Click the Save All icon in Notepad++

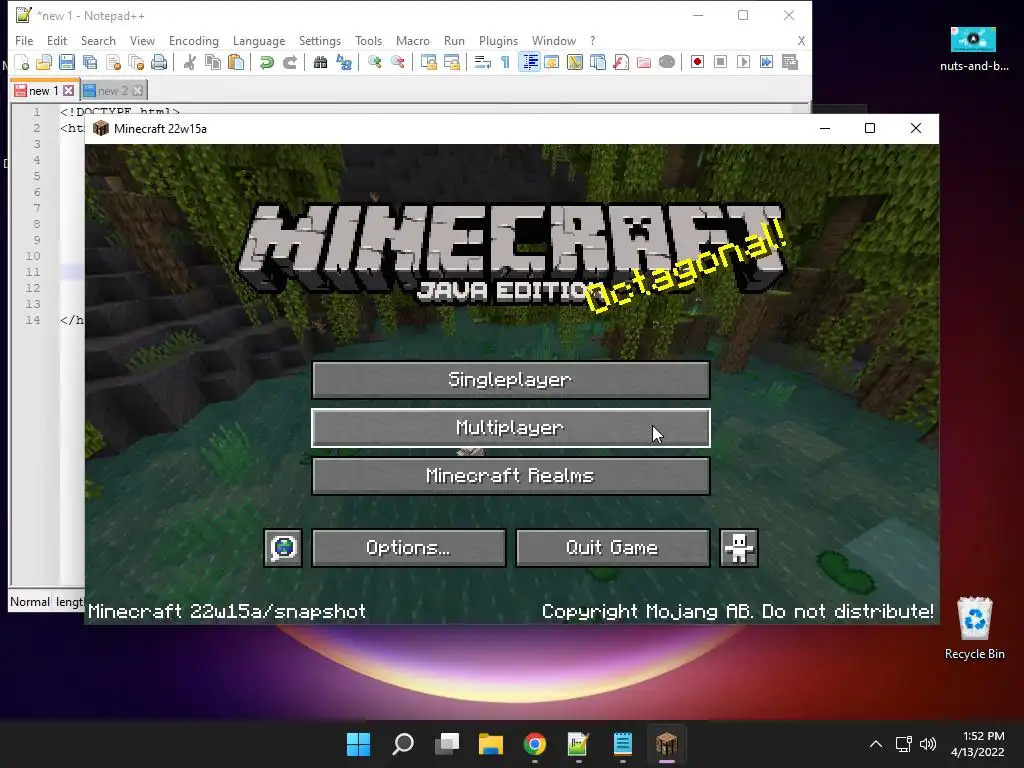coord(89,62)
